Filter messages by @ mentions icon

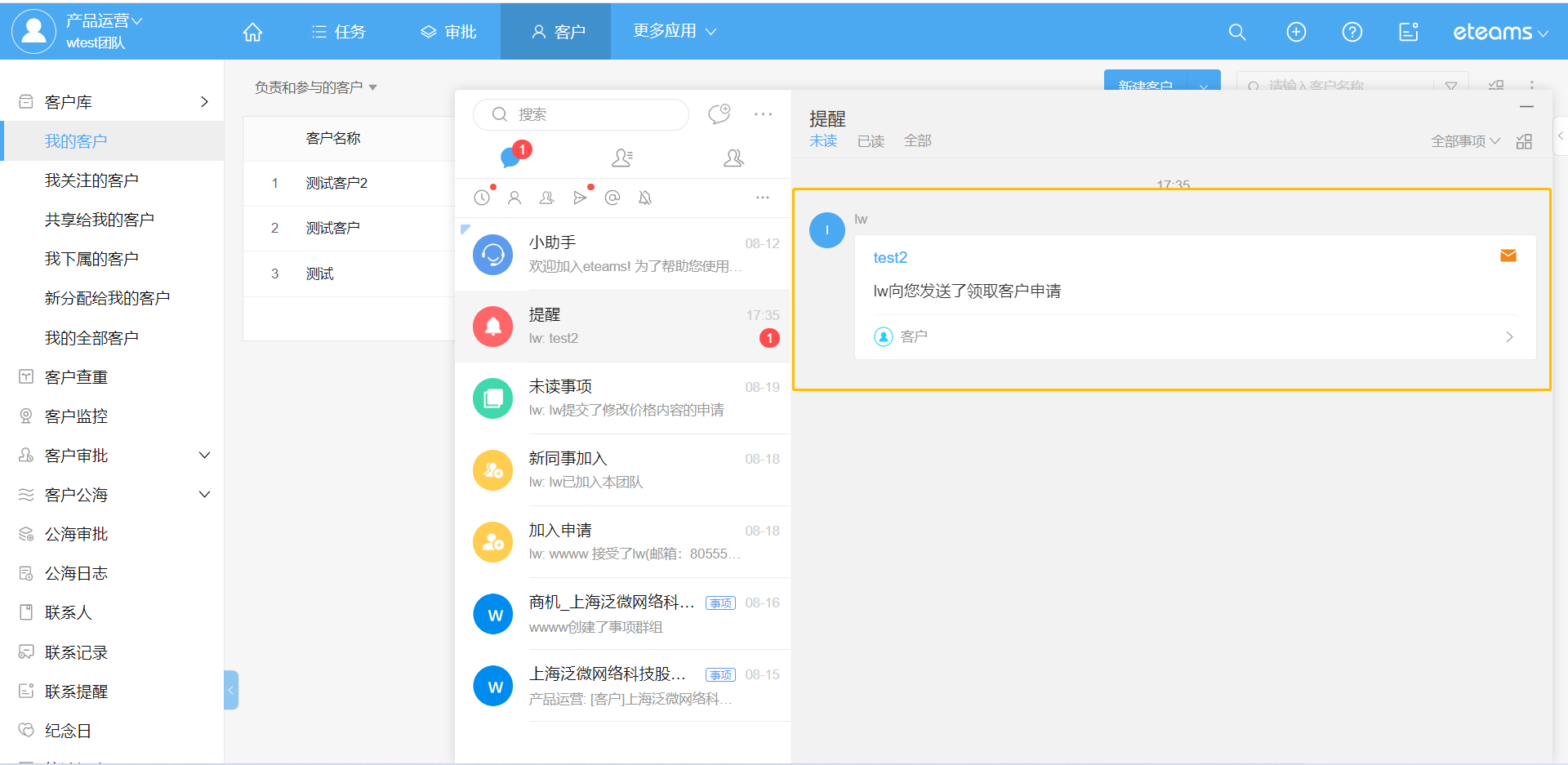pyautogui.click(x=612, y=198)
